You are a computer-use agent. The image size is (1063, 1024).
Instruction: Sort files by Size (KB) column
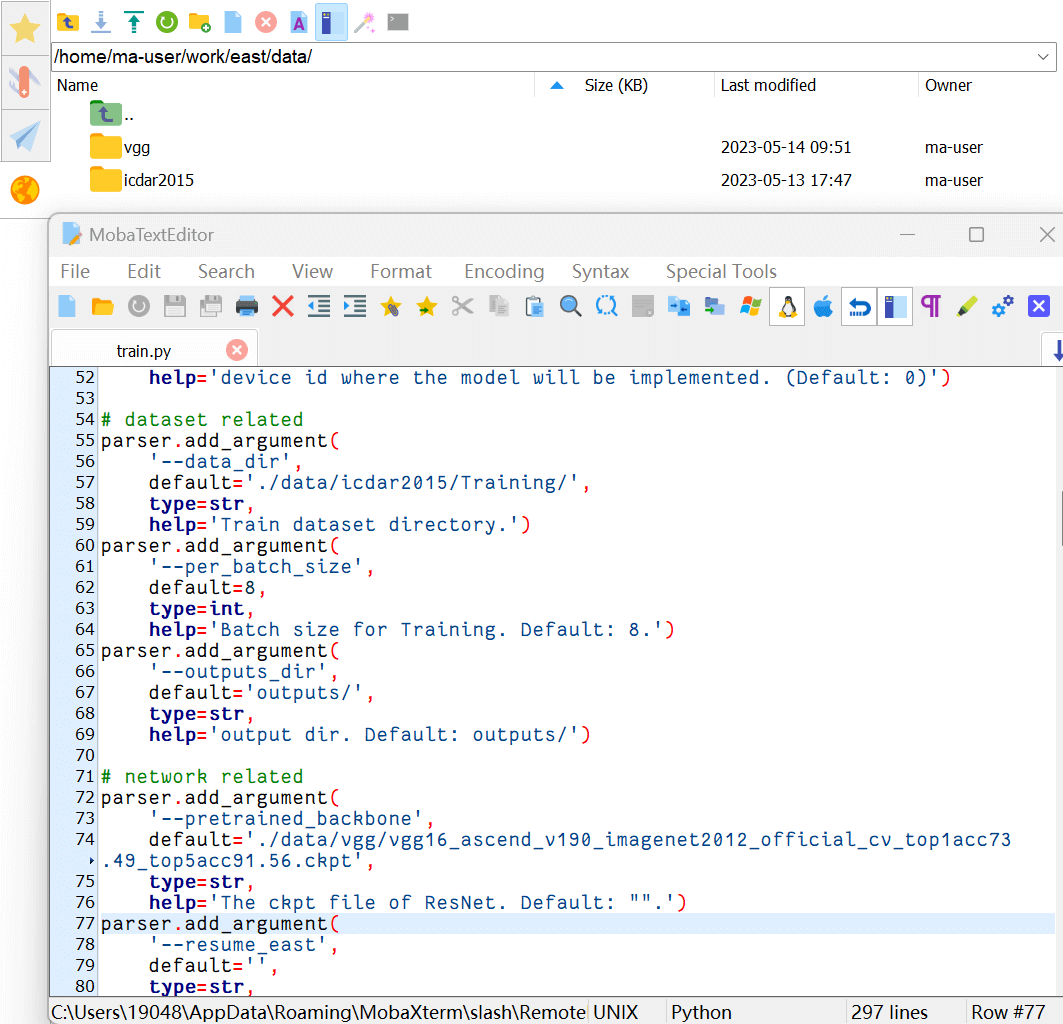point(616,85)
